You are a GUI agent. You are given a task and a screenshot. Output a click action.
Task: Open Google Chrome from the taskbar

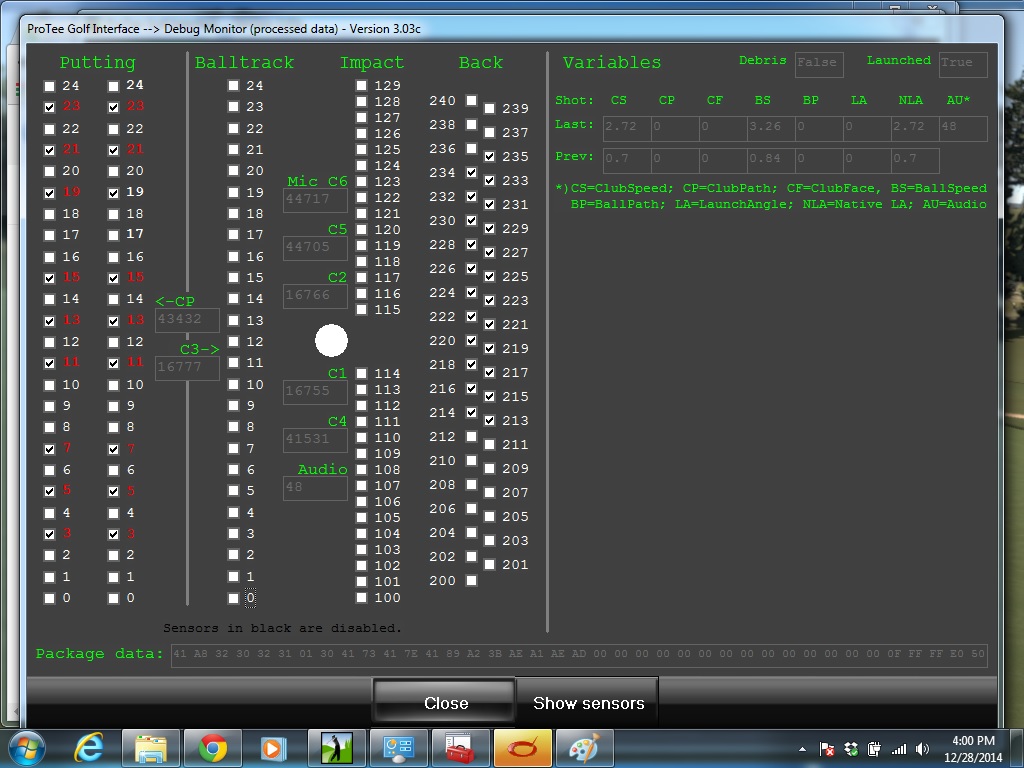click(x=213, y=748)
